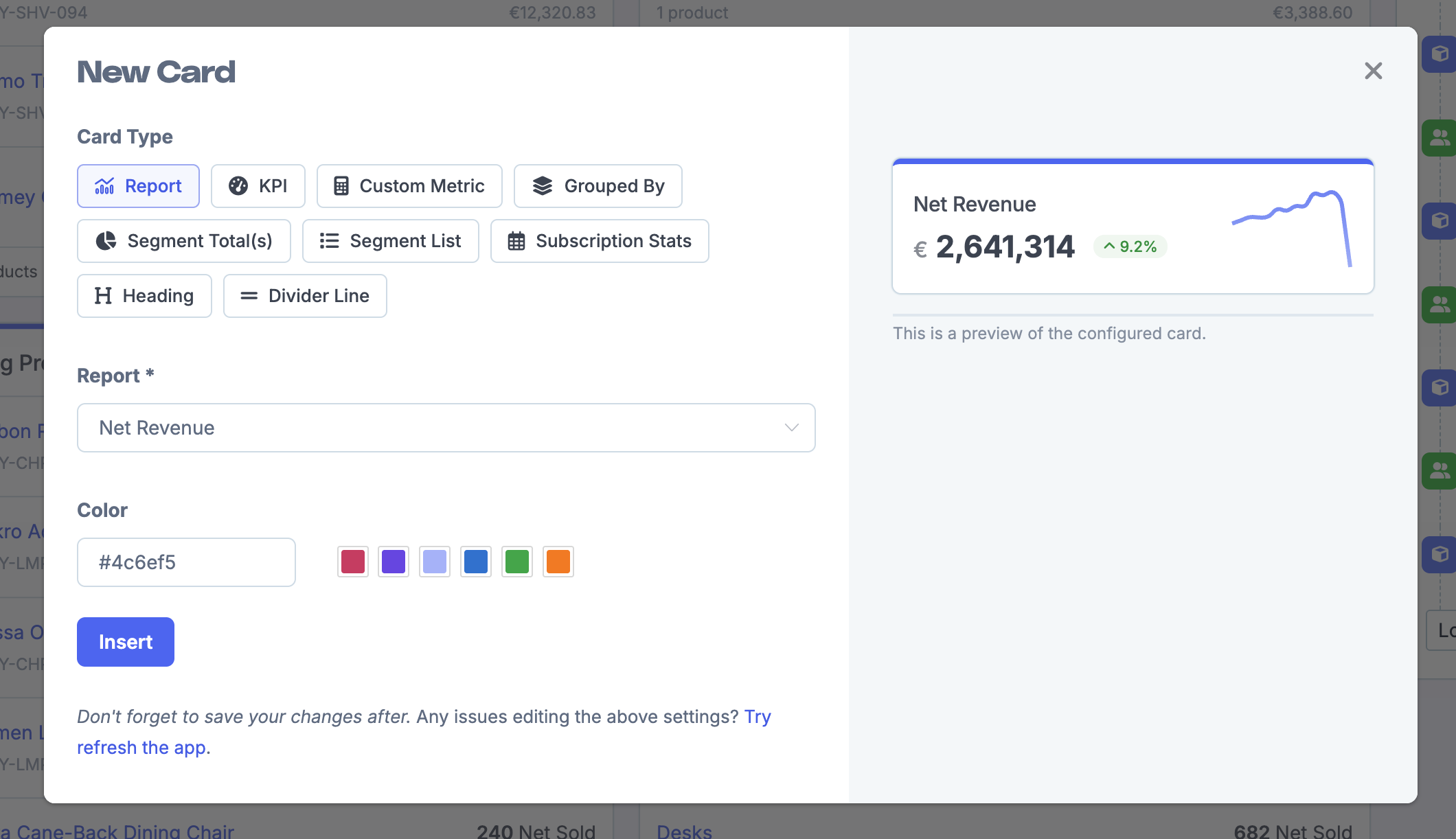Click the 9.2% trend badge in preview
The width and height of the screenshot is (1456, 839).
(1130, 246)
